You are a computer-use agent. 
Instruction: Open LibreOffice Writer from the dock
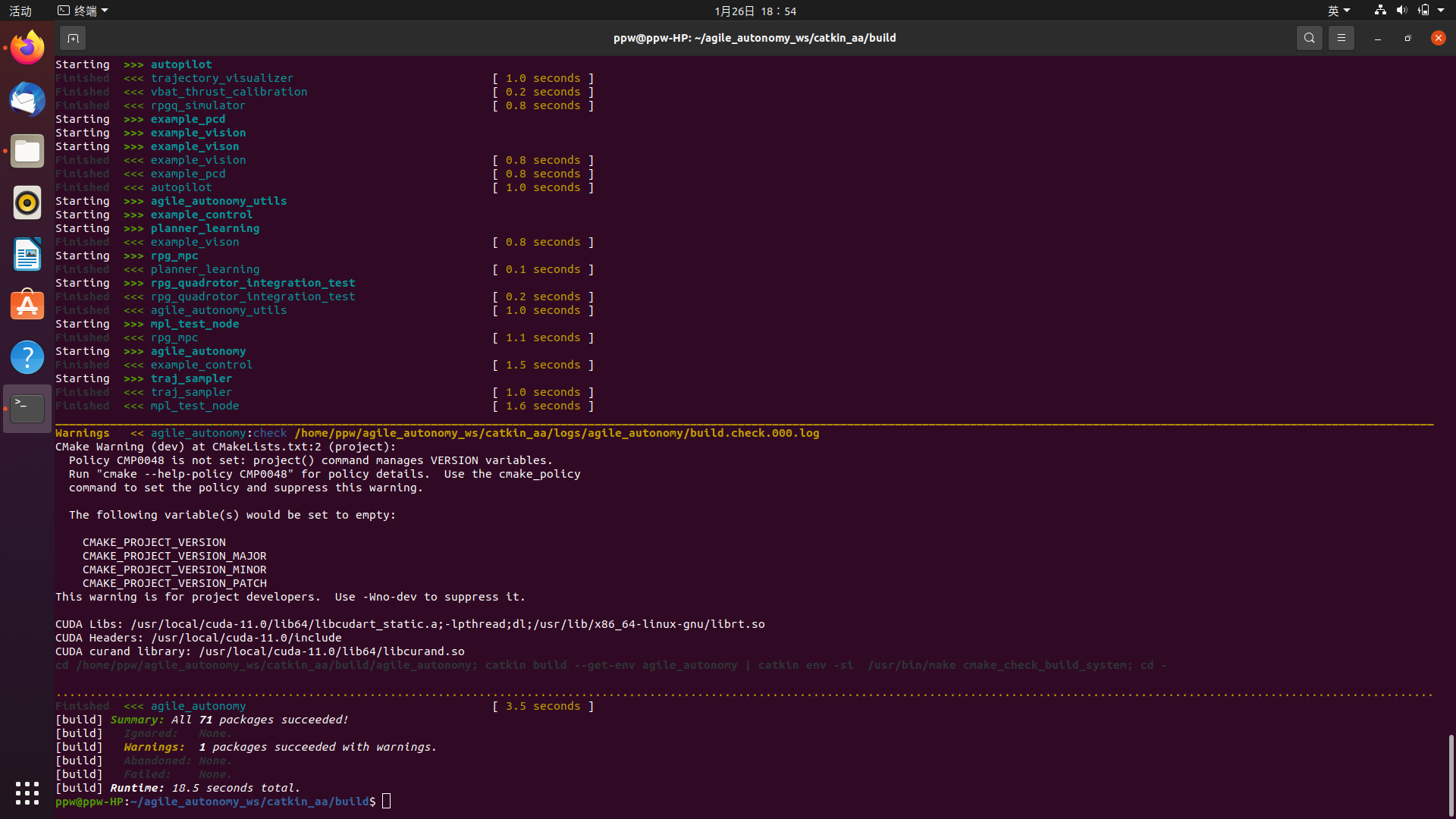(27, 254)
